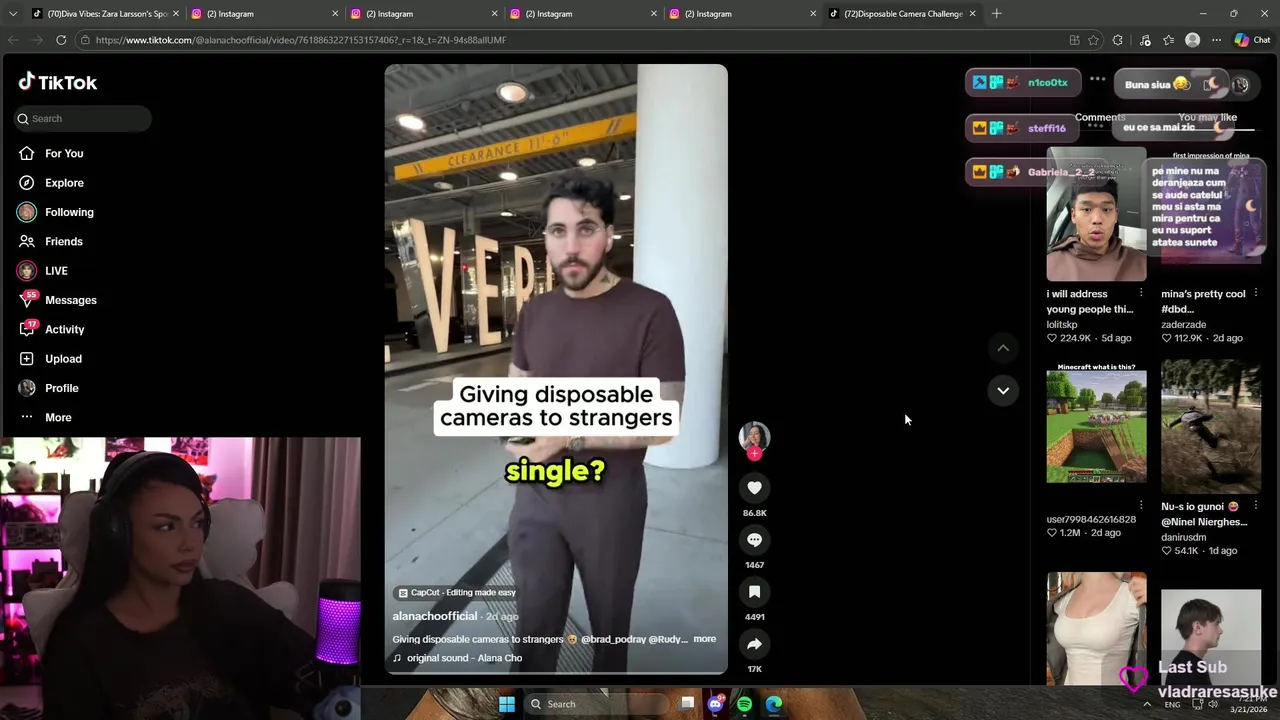The height and width of the screenshot is (720, 1280).
Task: Switch to the first Instagram browser tab
Action: [x=263, y=14]
